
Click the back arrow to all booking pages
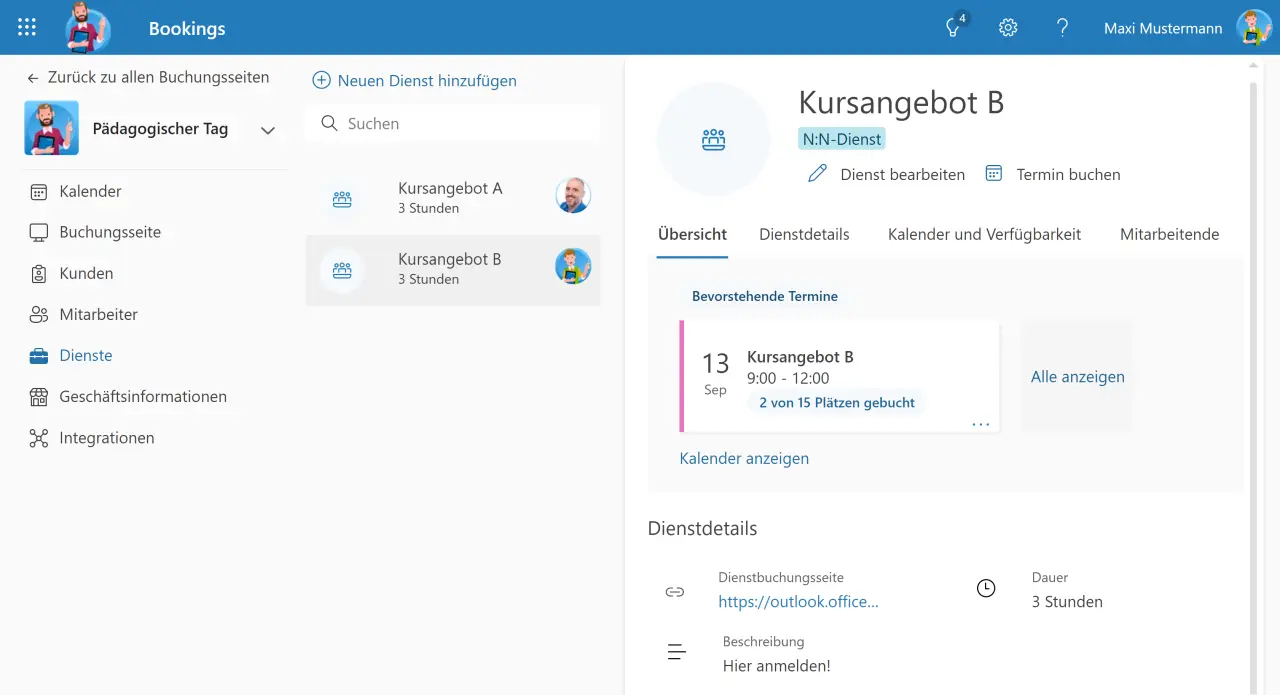(x=33, y=78)
